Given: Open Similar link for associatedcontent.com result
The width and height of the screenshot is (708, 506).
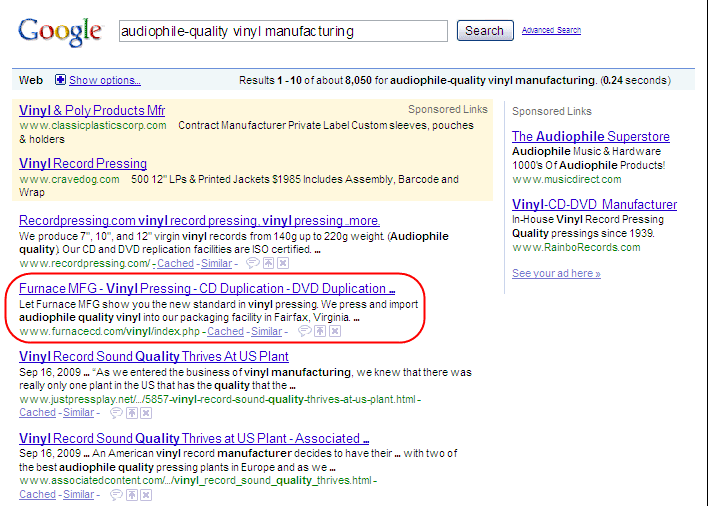Looking at the screenshot, I should [79, 495].
